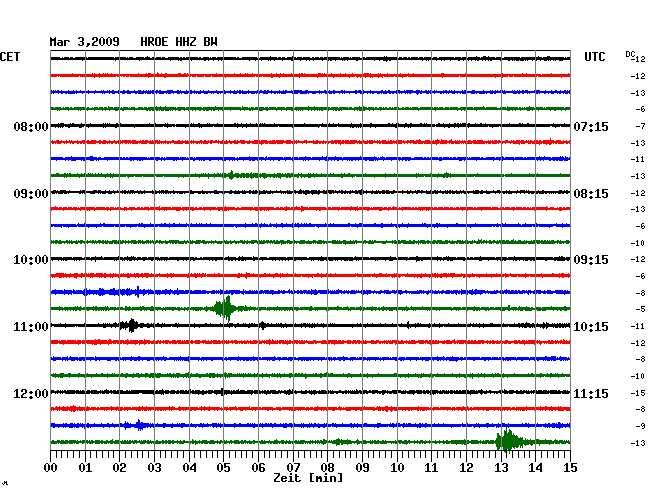Click the "10:15" UTC time label
The width and height of the screenshot is (650, 494).
(591, 327)
